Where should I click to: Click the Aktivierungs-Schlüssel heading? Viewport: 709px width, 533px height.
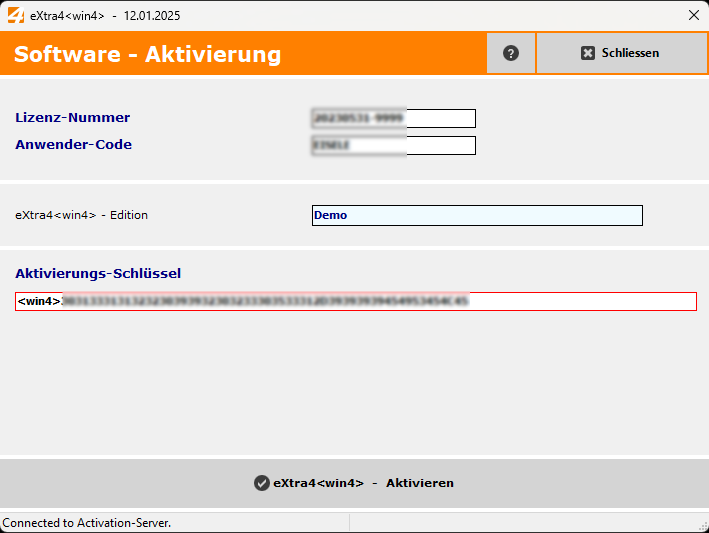point(98,274)
